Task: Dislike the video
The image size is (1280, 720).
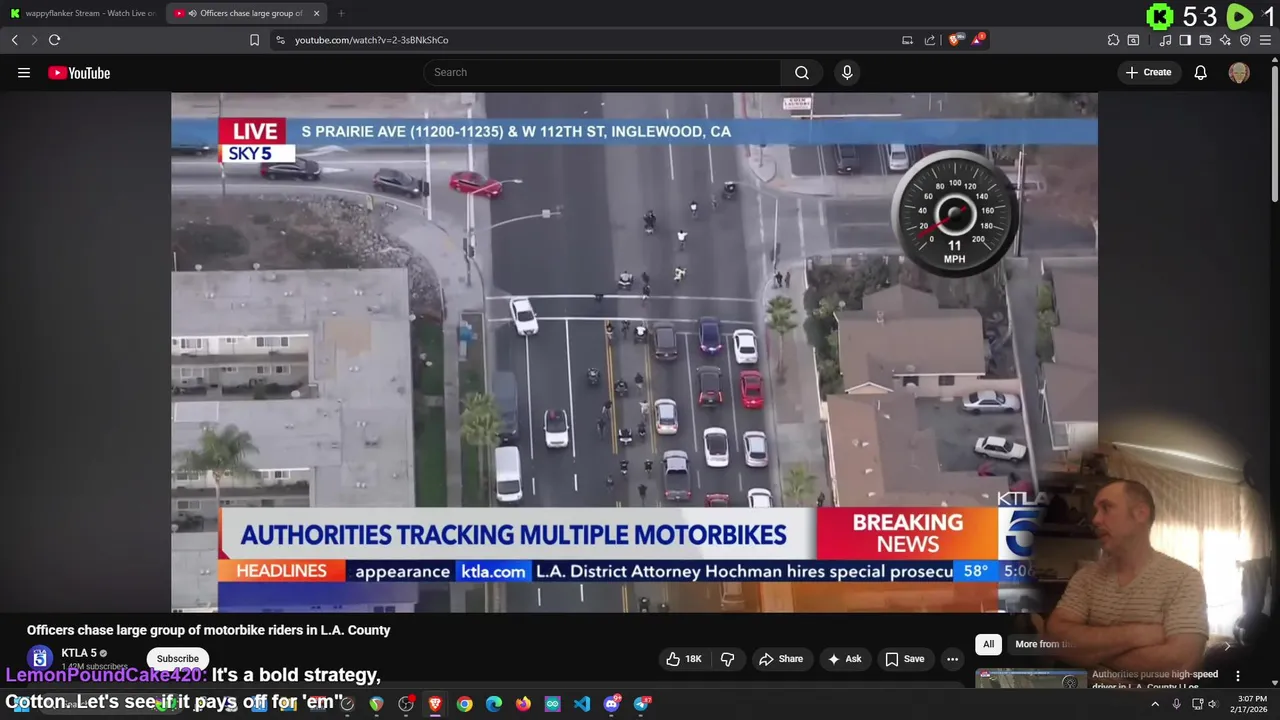Action: click(x=728, y=659)
